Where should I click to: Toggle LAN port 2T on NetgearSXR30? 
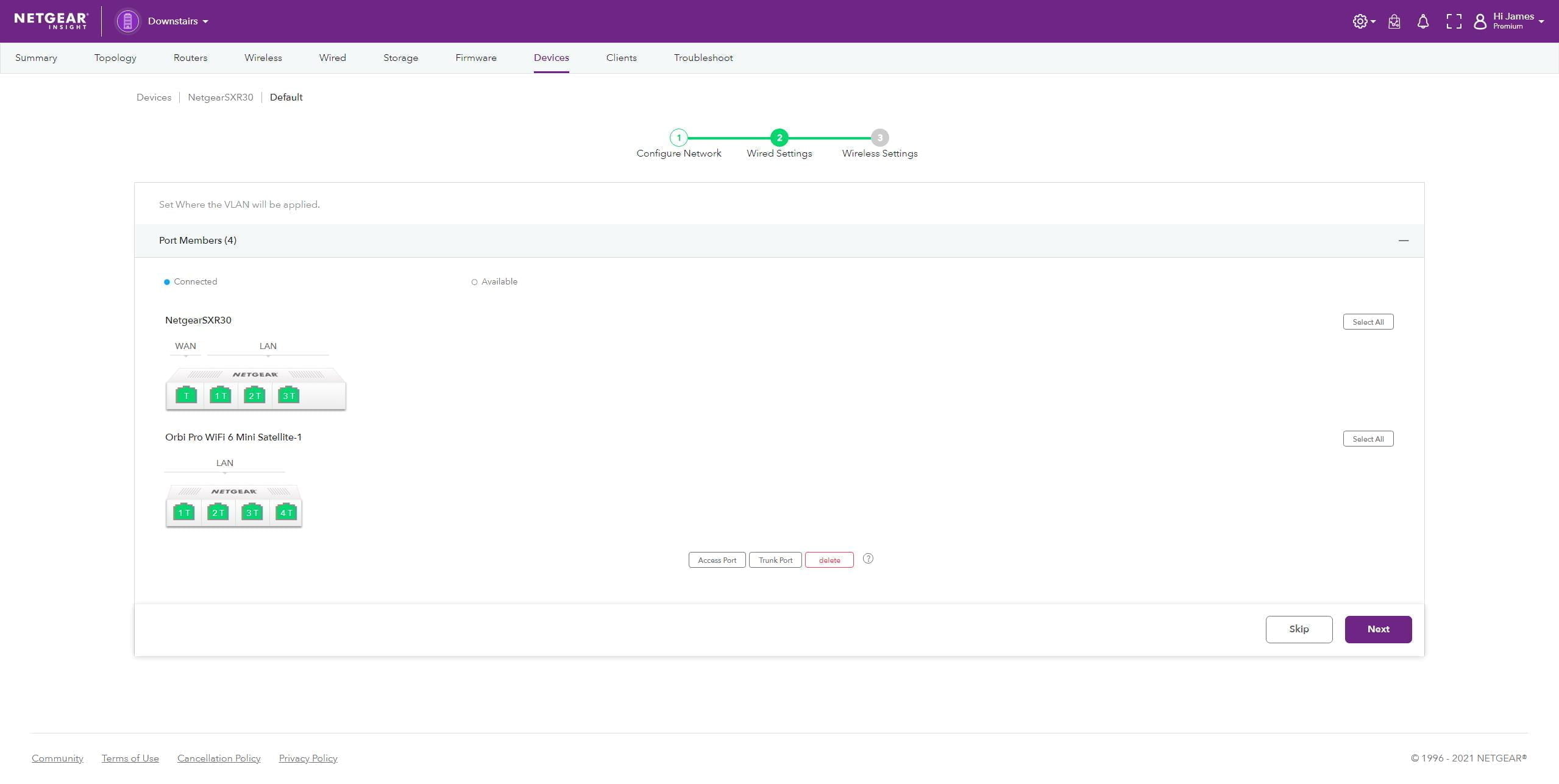click(x=254, y=395)
